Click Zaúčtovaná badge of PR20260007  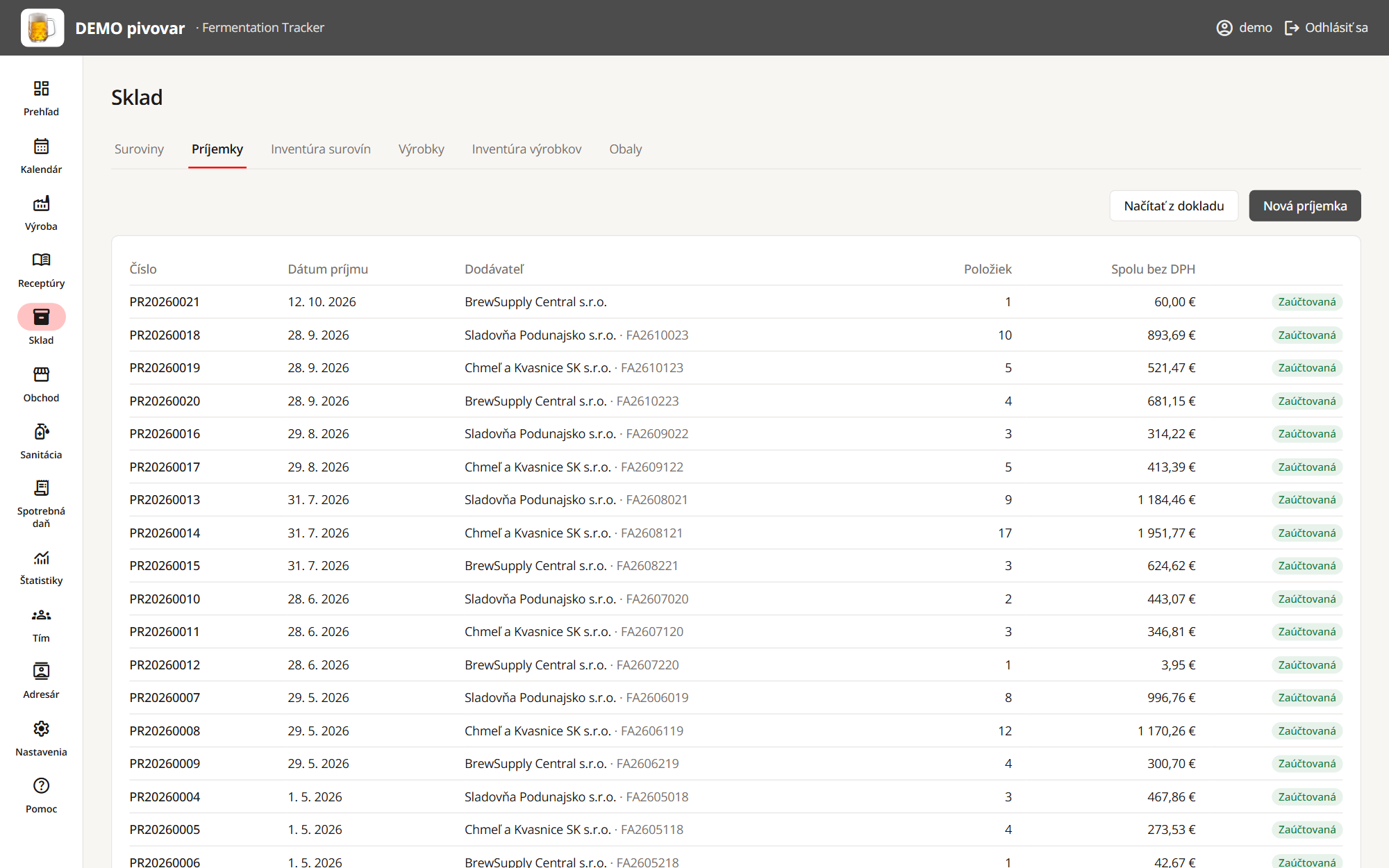tap(1307, 698)
